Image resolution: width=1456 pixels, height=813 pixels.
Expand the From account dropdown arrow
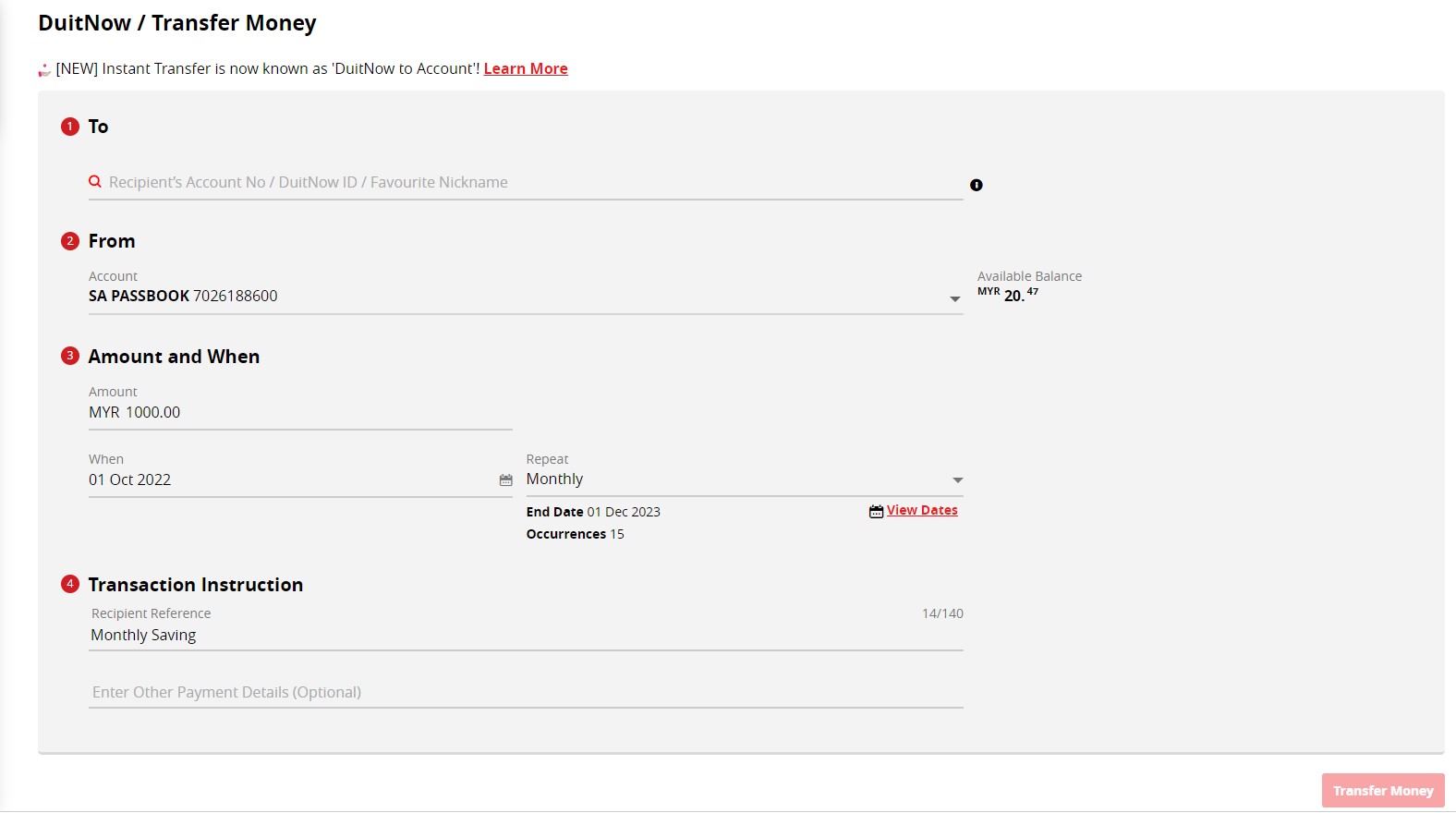(955, 298)
